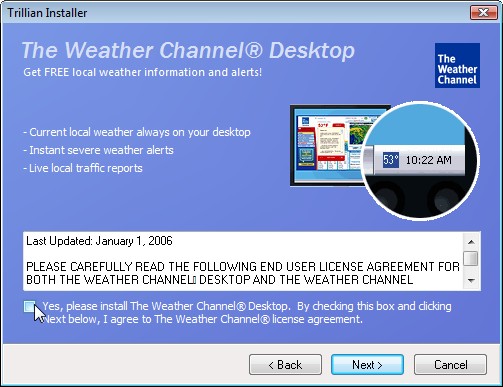The width and height of the screenshot is (503, 387).
Task: Click the "Trillian Installer" title bar text
Action: click(47, 13)
